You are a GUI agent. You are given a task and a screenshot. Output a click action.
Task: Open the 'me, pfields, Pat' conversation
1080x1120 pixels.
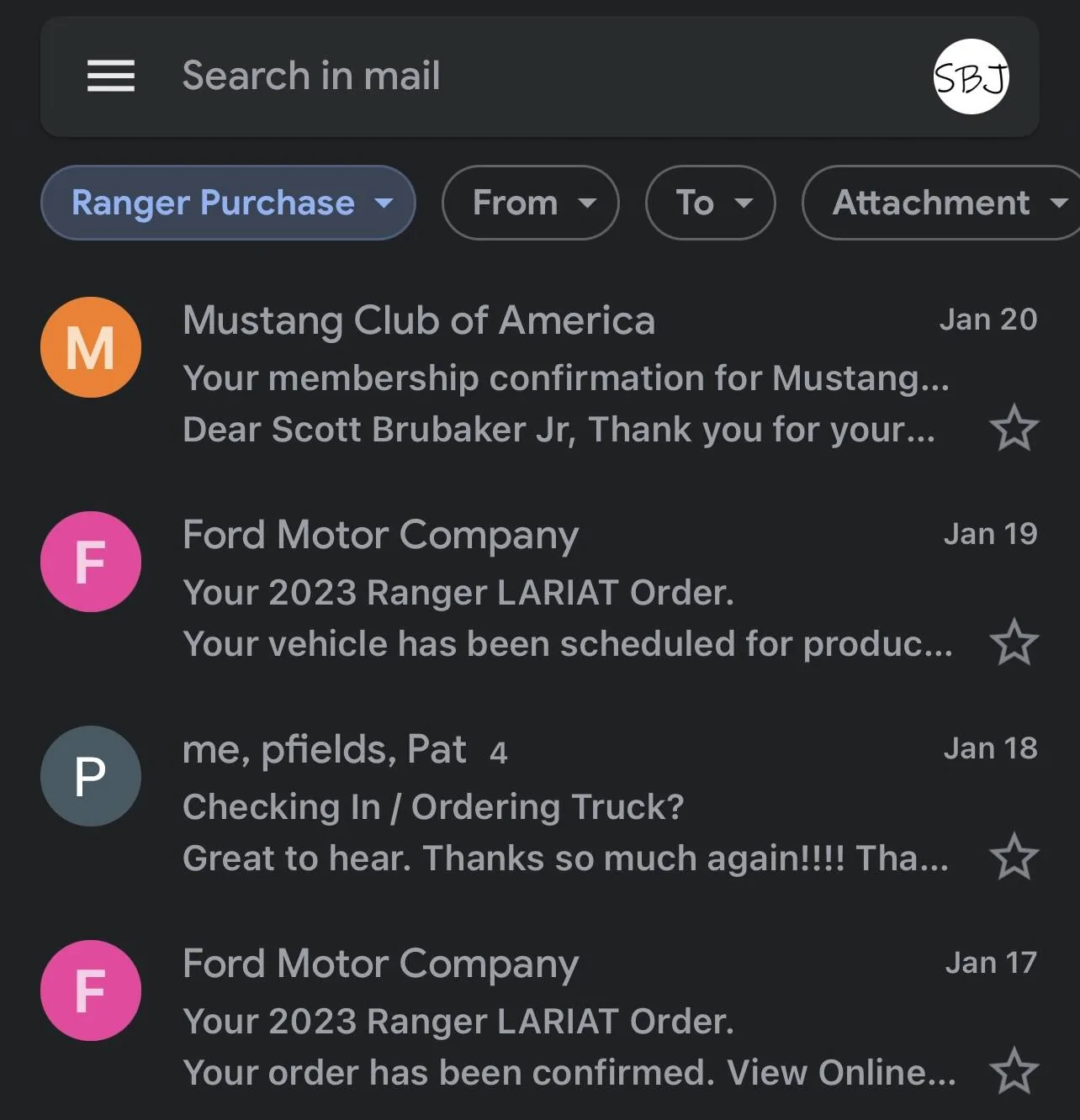pyautogui.click(x=325, y=749)
